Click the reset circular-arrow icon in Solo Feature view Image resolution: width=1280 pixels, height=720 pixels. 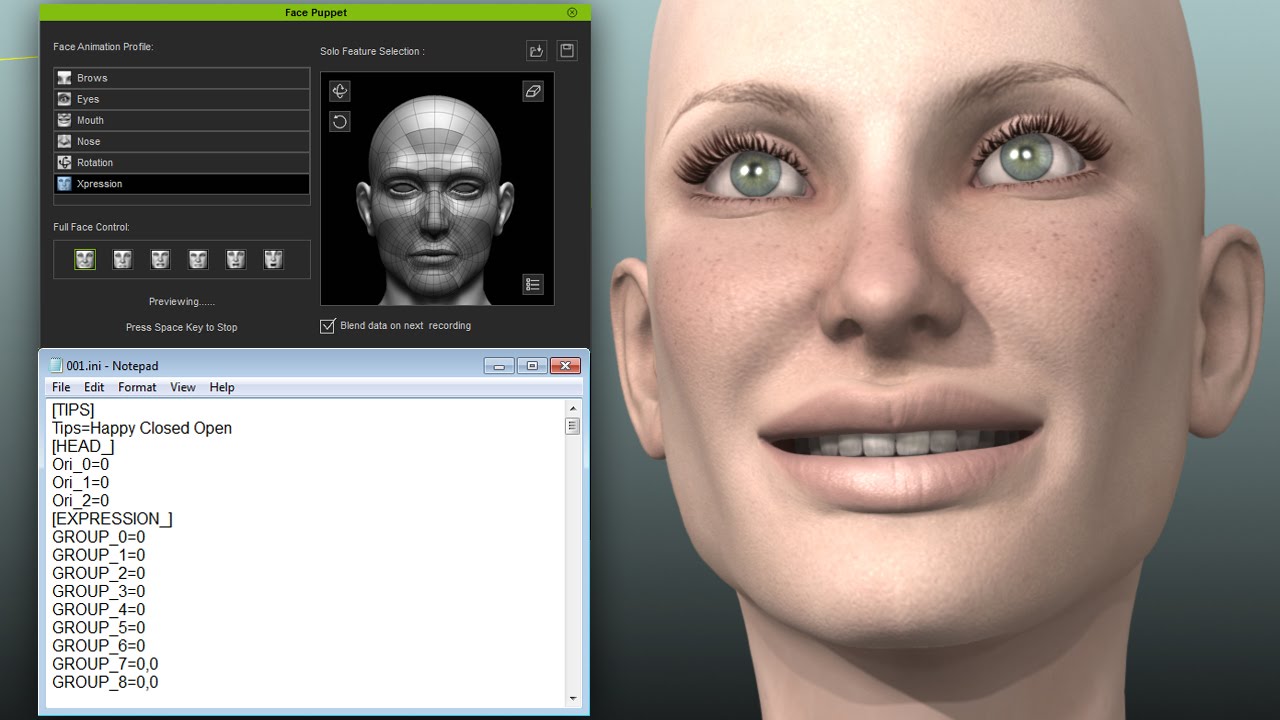tap(340, 121)
